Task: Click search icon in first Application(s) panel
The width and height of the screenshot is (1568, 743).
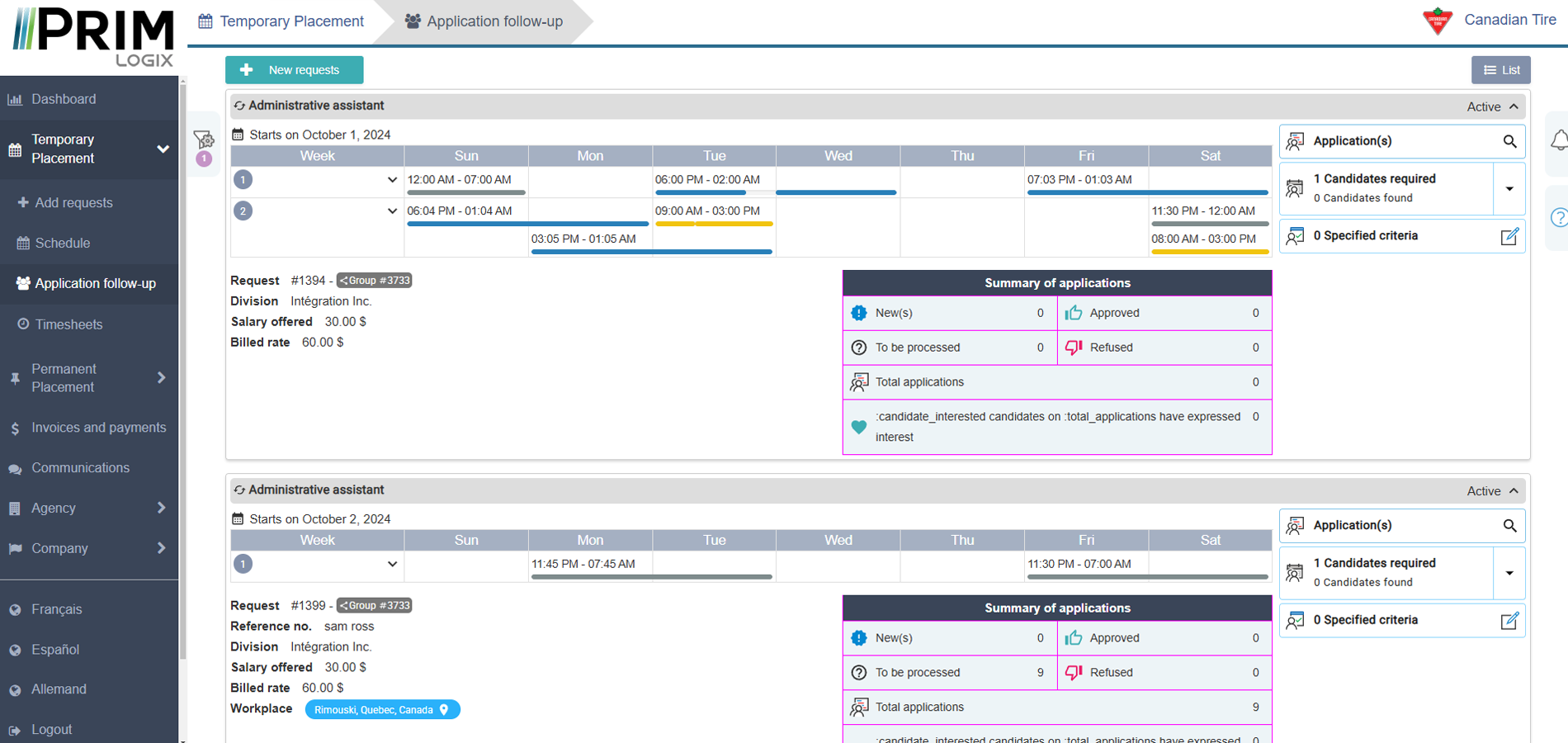Action: 1509,141
